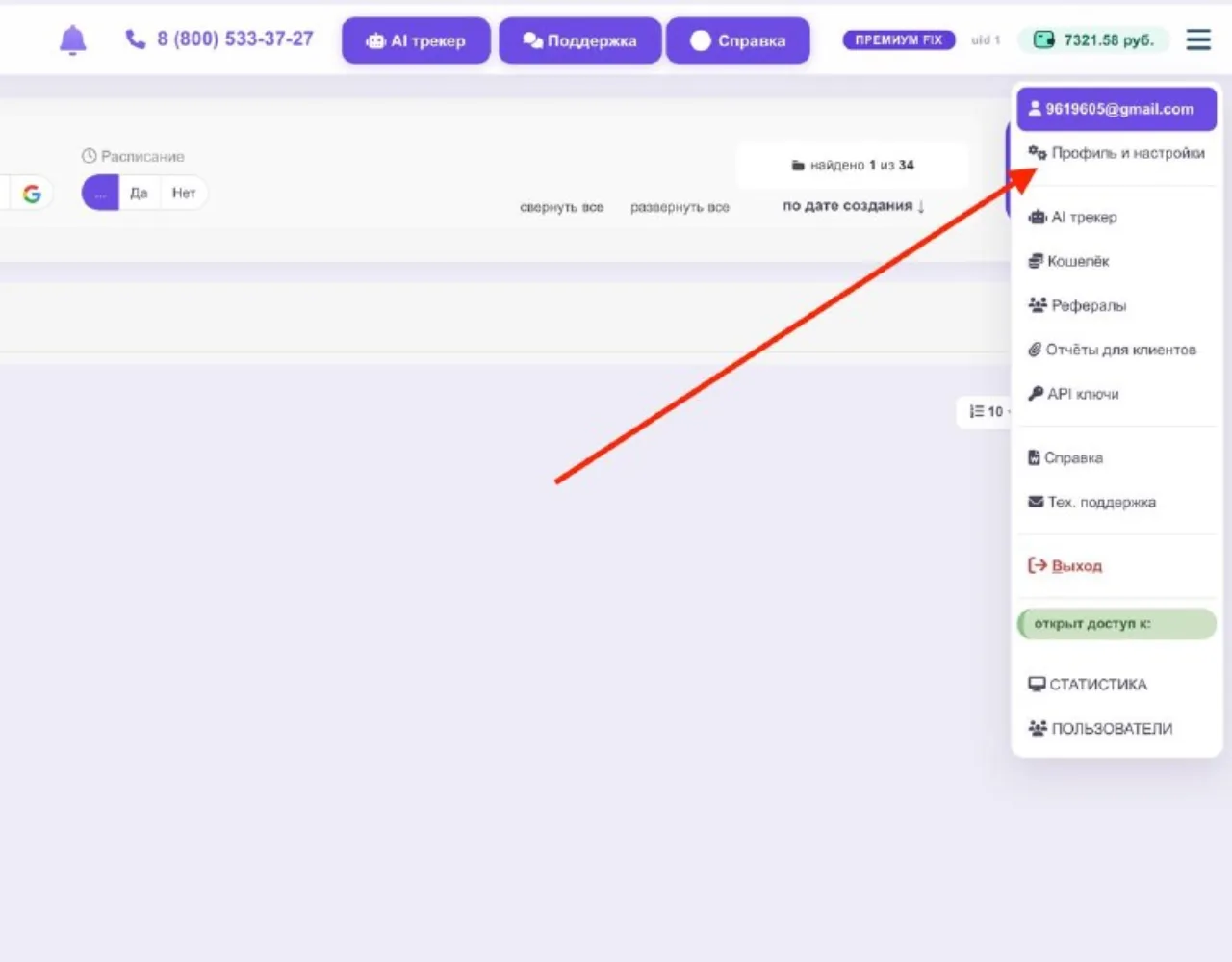Click the gears icon for Профиль и настройки

click(x=1037, y=153)
